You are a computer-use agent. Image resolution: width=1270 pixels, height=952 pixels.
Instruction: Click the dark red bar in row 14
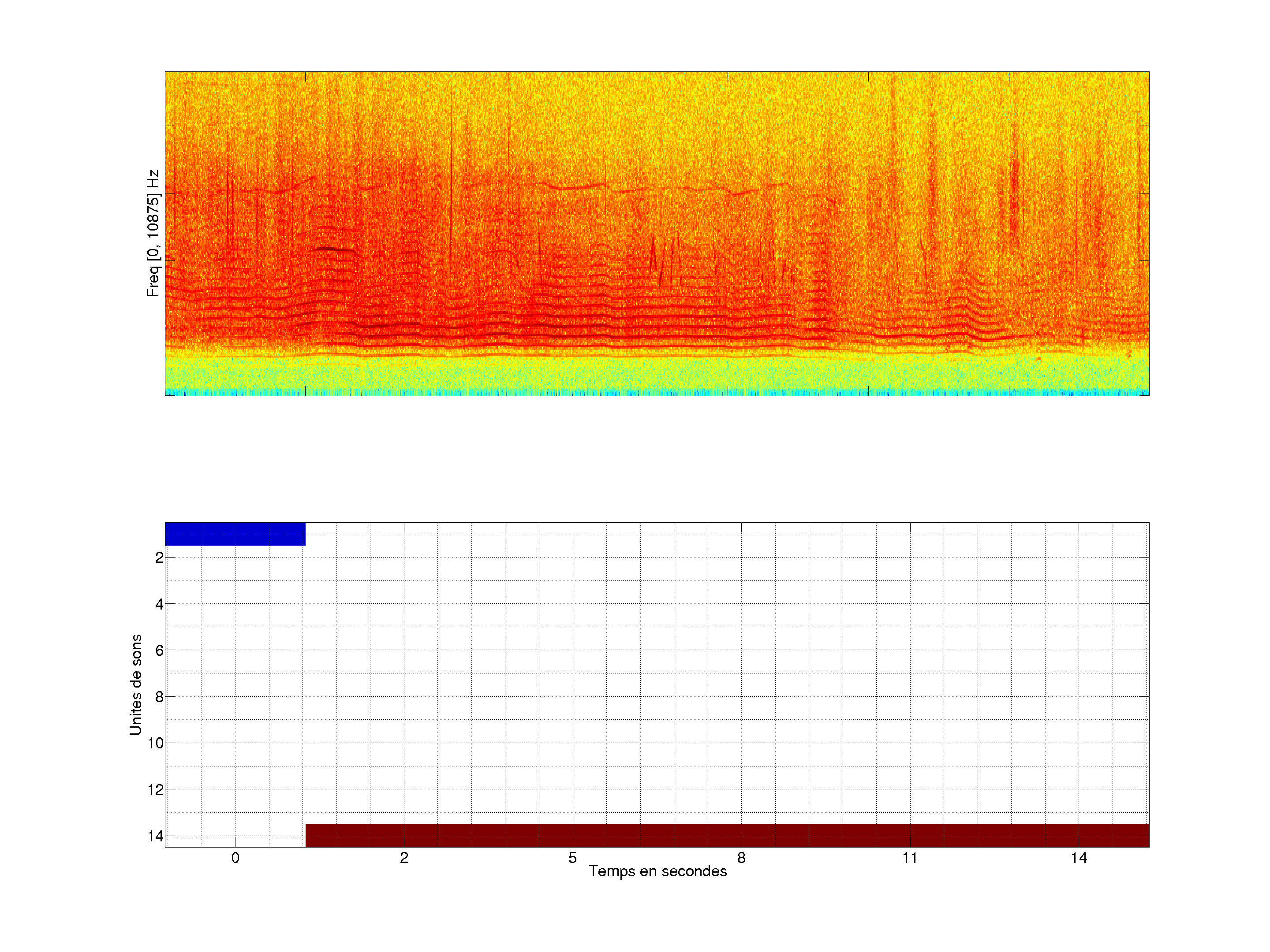click(x=727, y=836)
